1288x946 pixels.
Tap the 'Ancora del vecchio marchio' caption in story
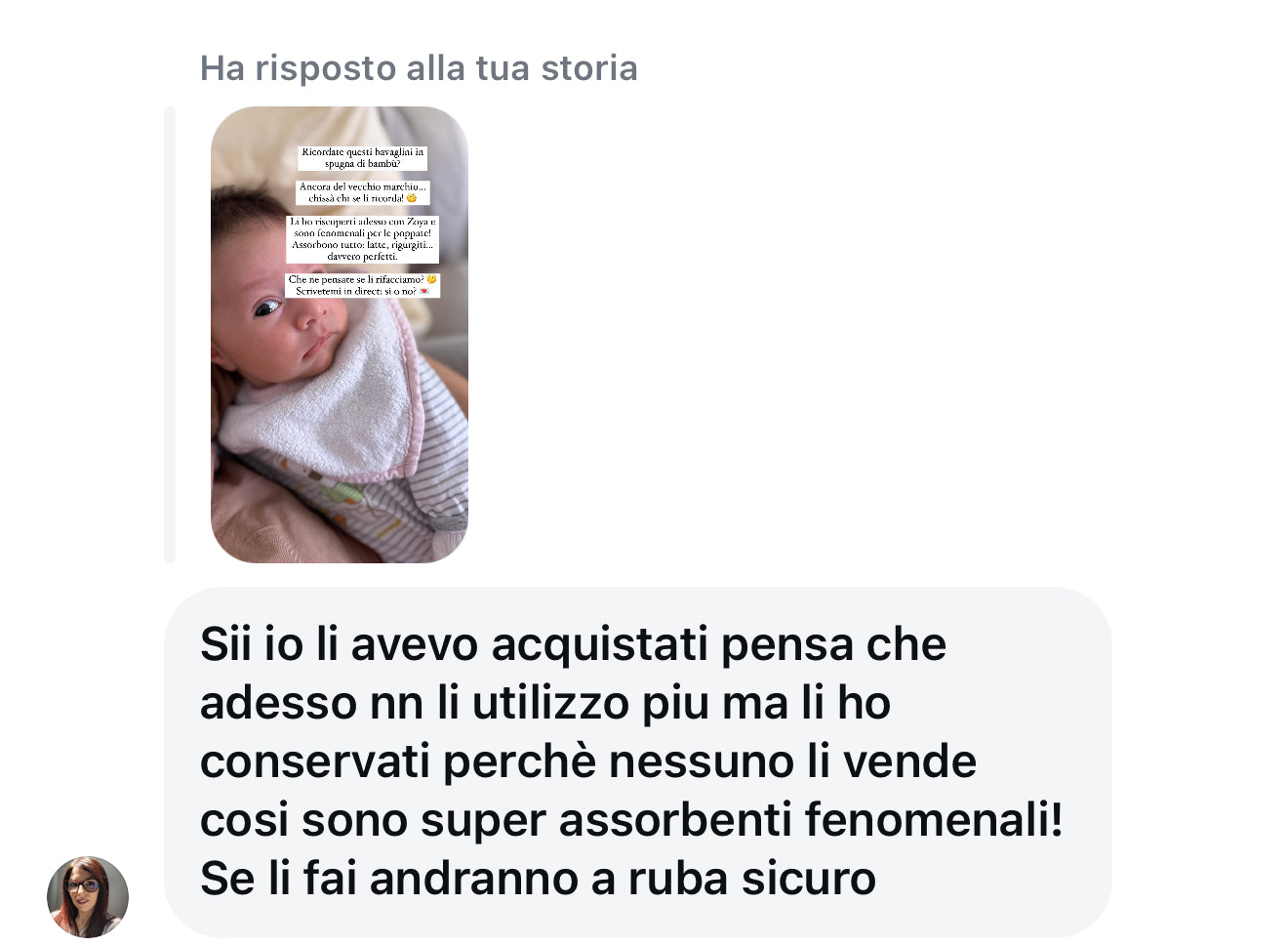[363, 192]
